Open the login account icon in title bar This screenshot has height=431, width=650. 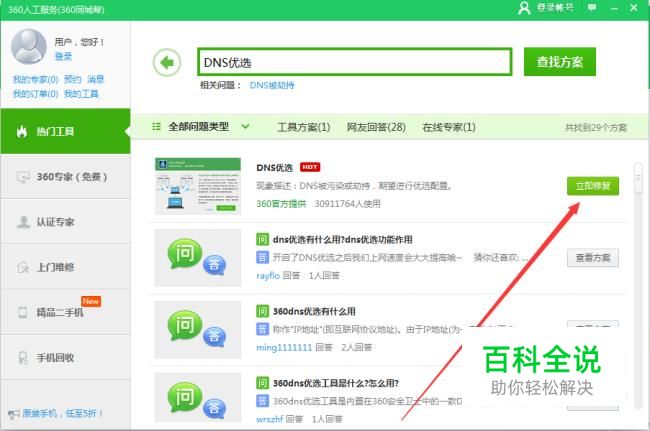pos(524,7)
